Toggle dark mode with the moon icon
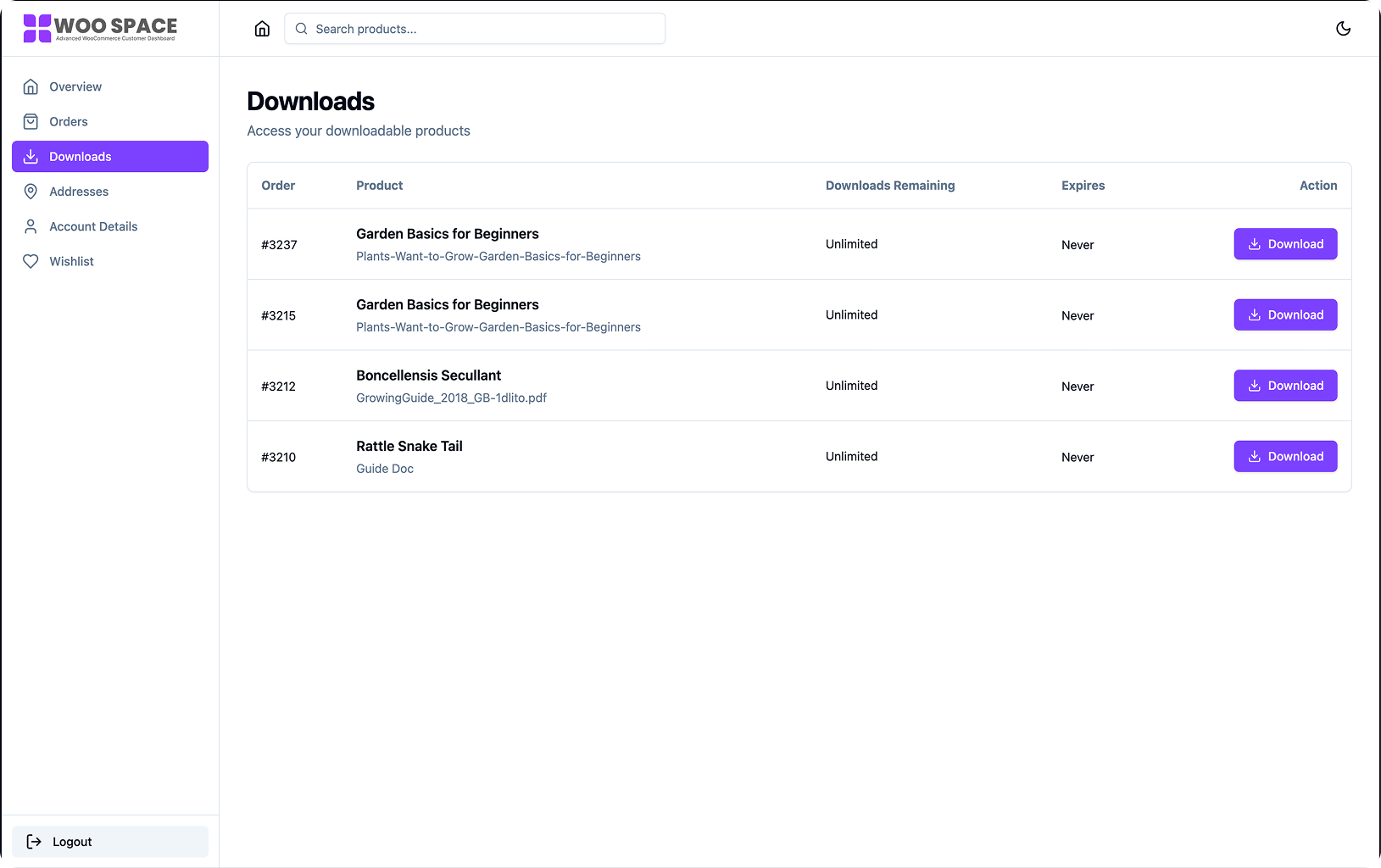Image resolution: width=1381 pixels, height=868 pixels. pyautogui.click(x=1343, y=28)
